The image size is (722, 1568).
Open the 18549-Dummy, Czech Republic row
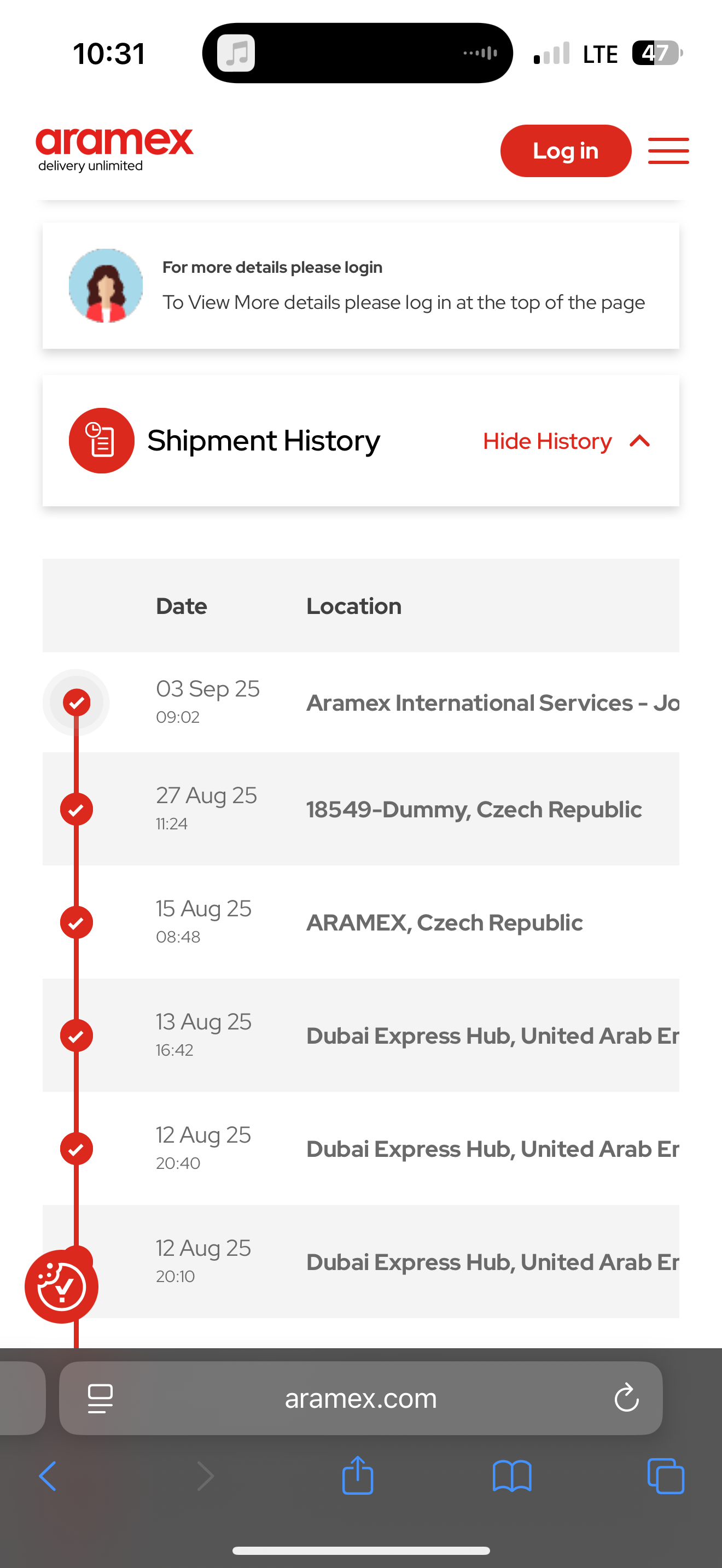tap(361, 809)
